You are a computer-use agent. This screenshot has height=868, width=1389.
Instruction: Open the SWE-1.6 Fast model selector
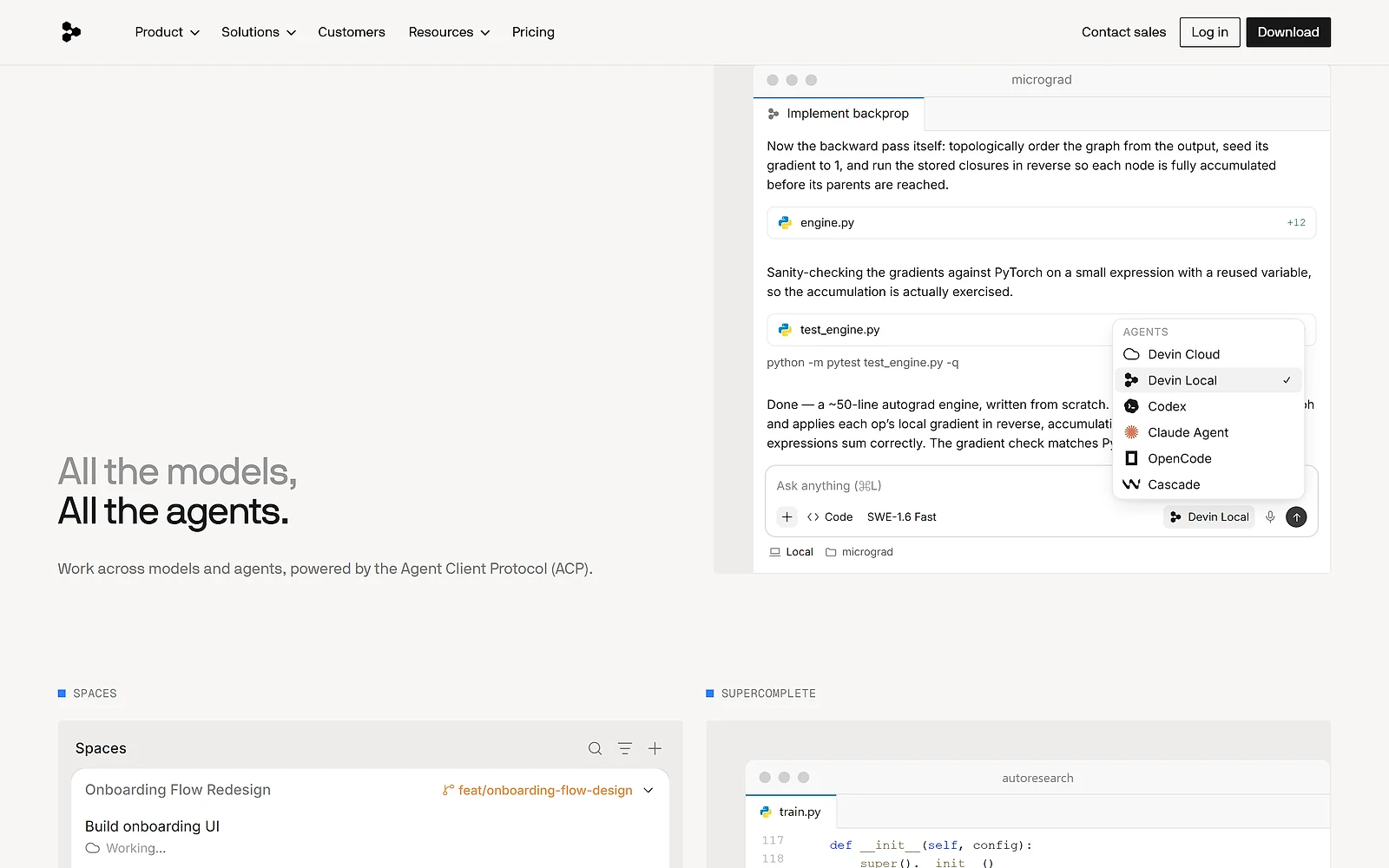(901, 516)
